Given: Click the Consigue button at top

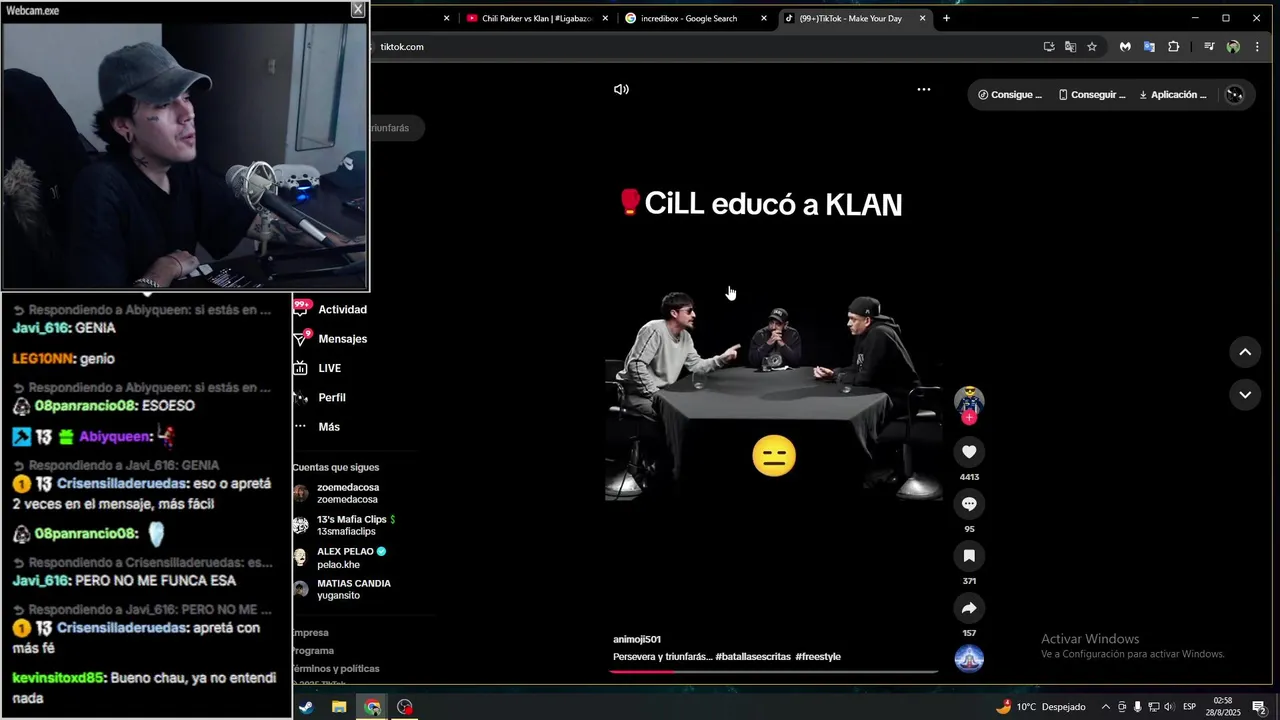Looking at the screenshot, I should 1010,95.
